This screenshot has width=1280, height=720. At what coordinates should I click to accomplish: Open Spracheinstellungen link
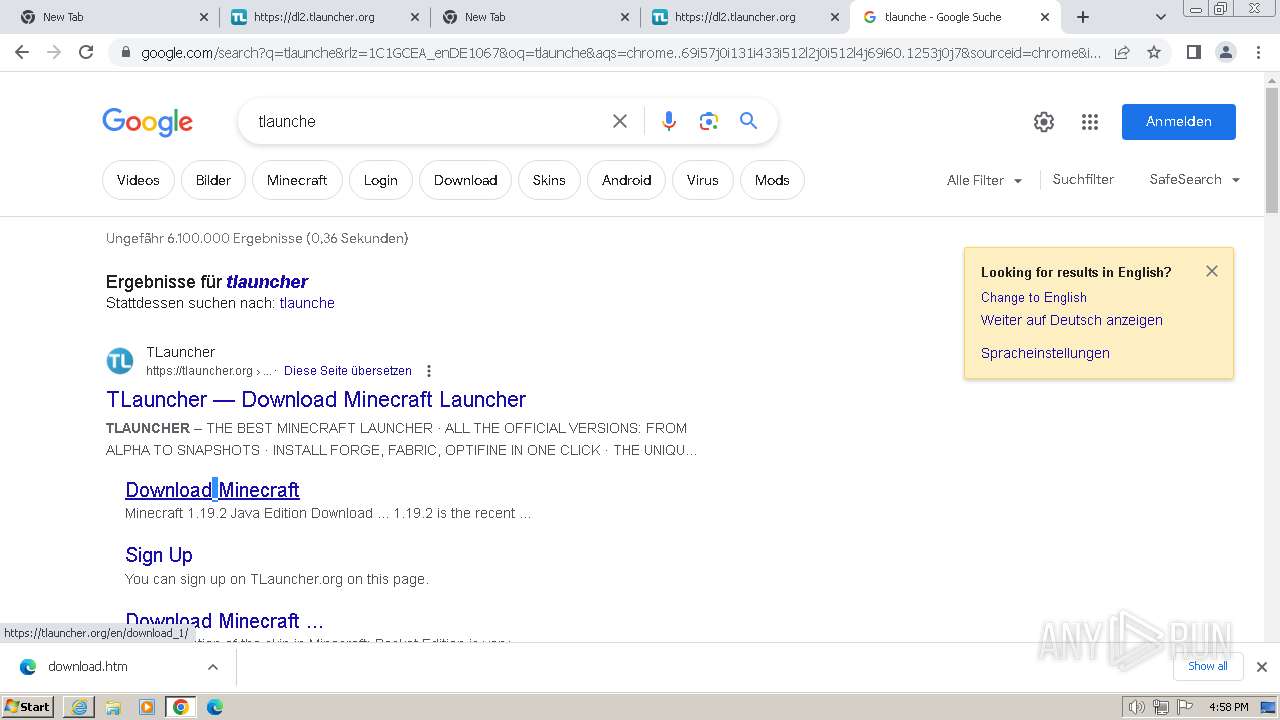(x=1045, y=353)
